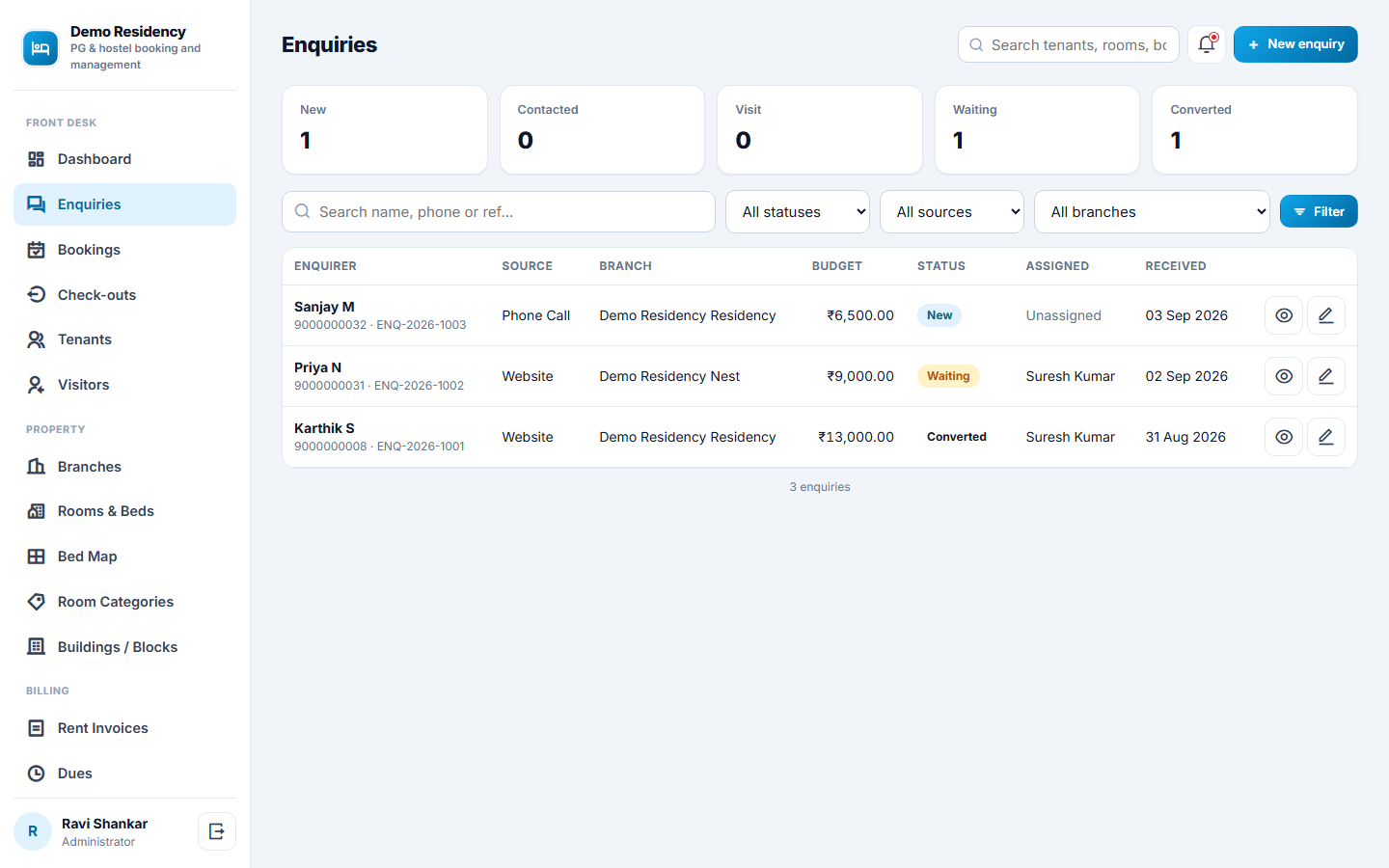Screen dimensions: 1389x868
Task: Click the 31 Aug 2026 received date
Action: point(1185,437)
